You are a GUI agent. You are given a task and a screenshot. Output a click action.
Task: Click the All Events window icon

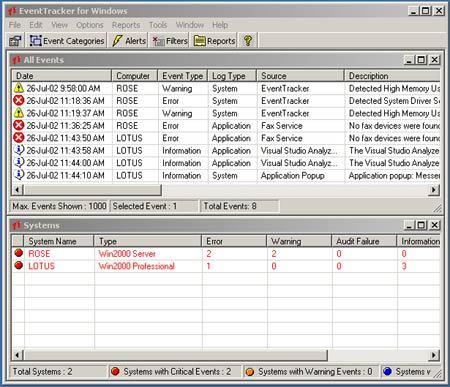16,60
